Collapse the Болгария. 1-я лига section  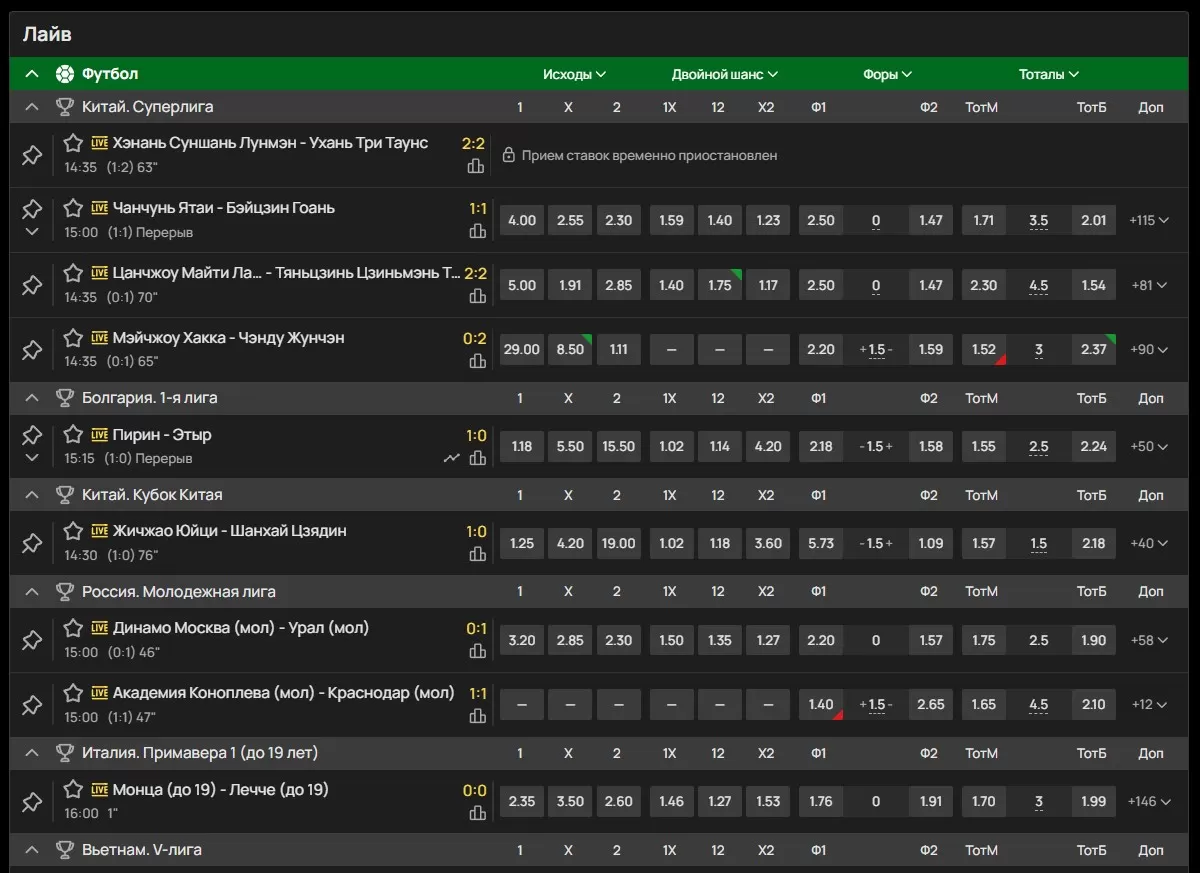tap(32, 398)
